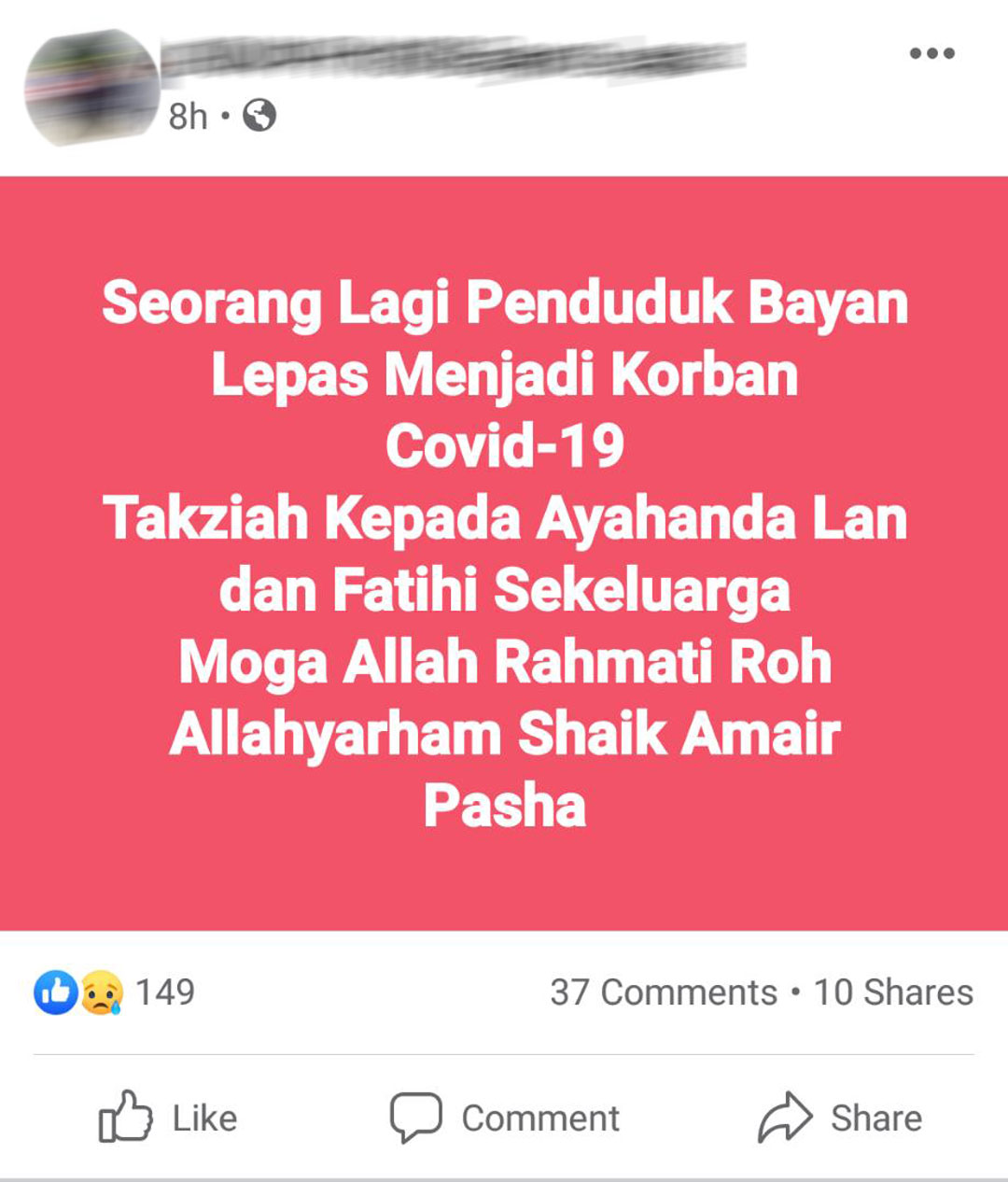
Task: Click the Covid-19 line in the post
Action: click(505, 445)
